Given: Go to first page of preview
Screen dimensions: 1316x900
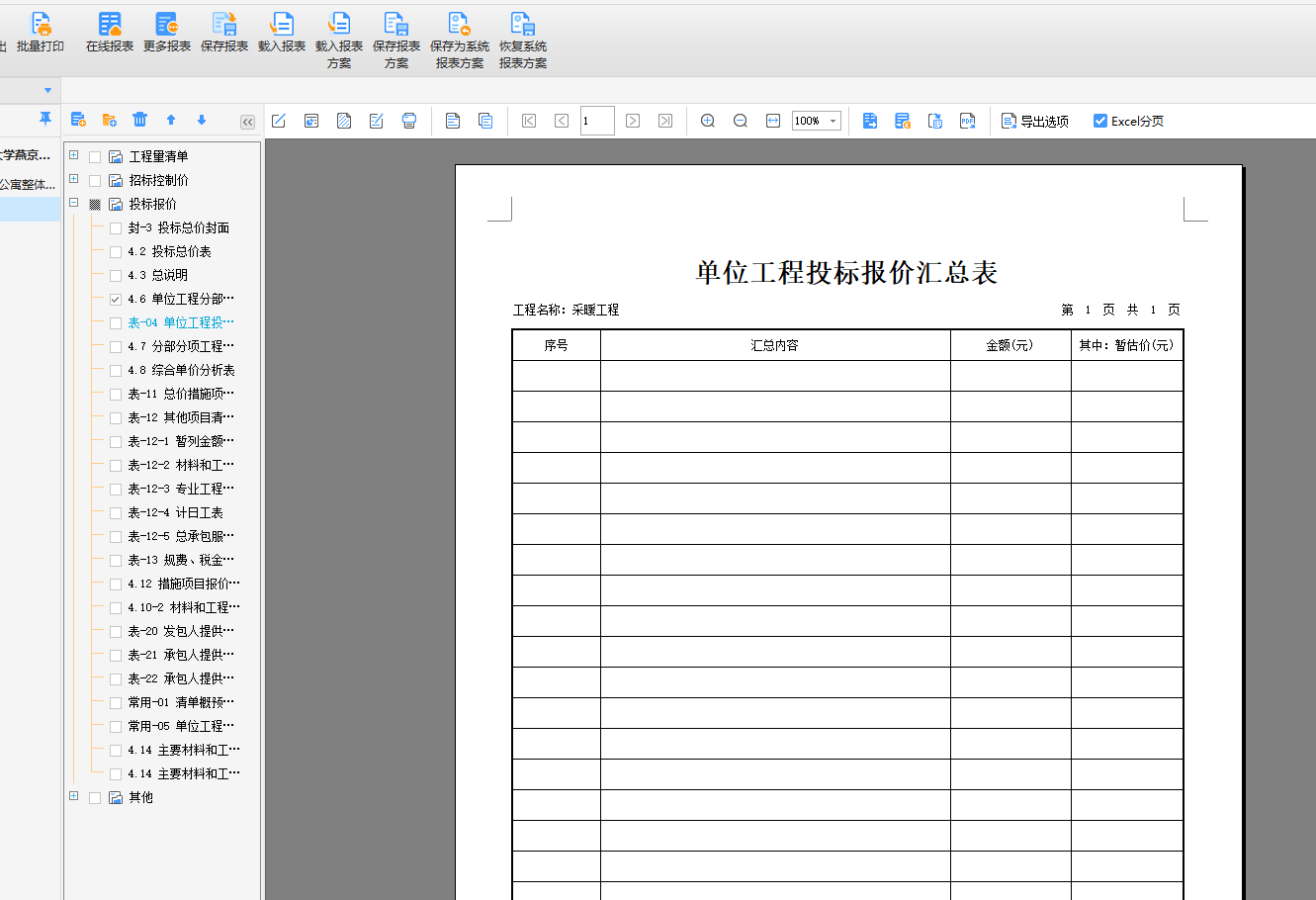Looking at the screenshot, I should click(x=529, y=121).
